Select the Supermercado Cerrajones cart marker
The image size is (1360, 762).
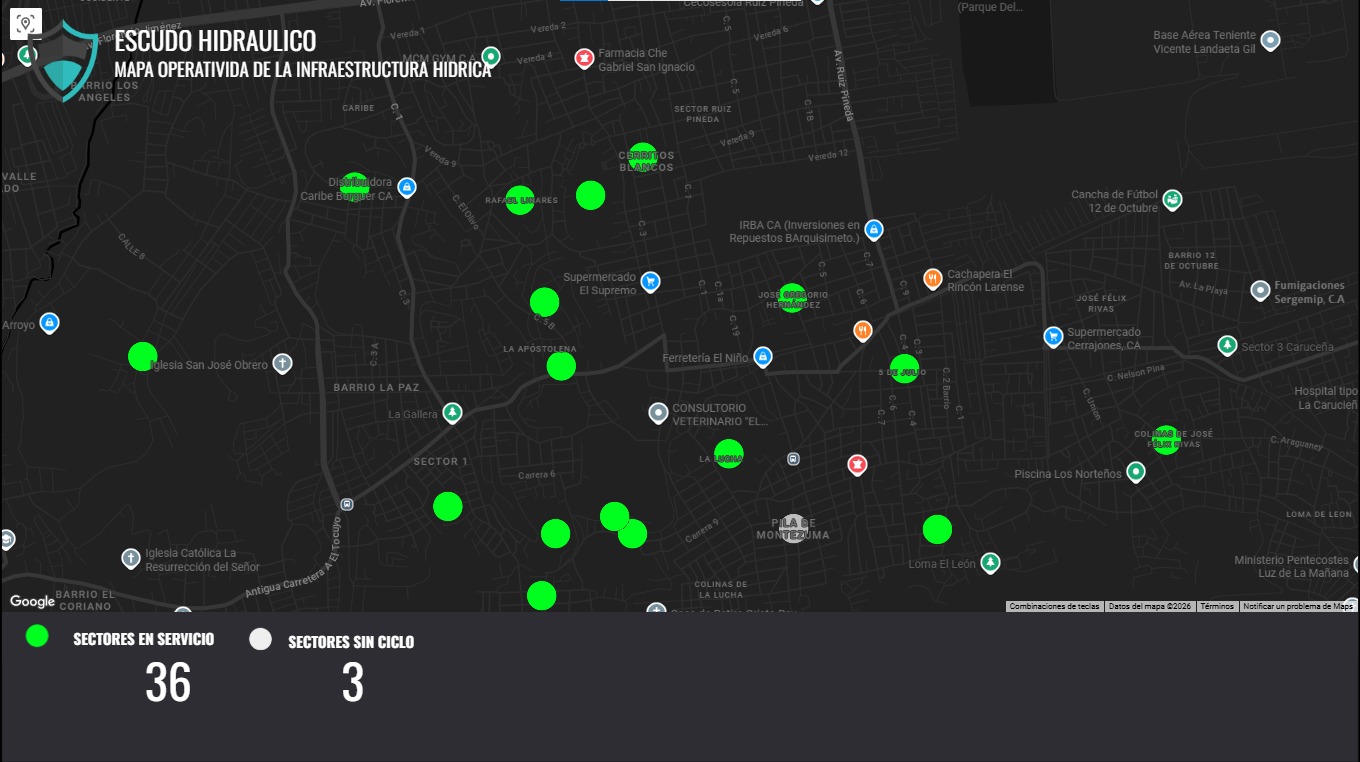1052,337
